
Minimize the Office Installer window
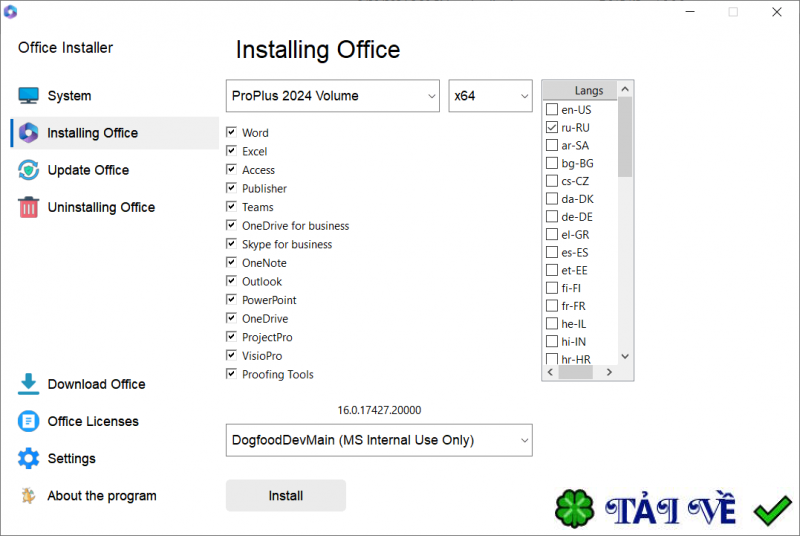690,12
